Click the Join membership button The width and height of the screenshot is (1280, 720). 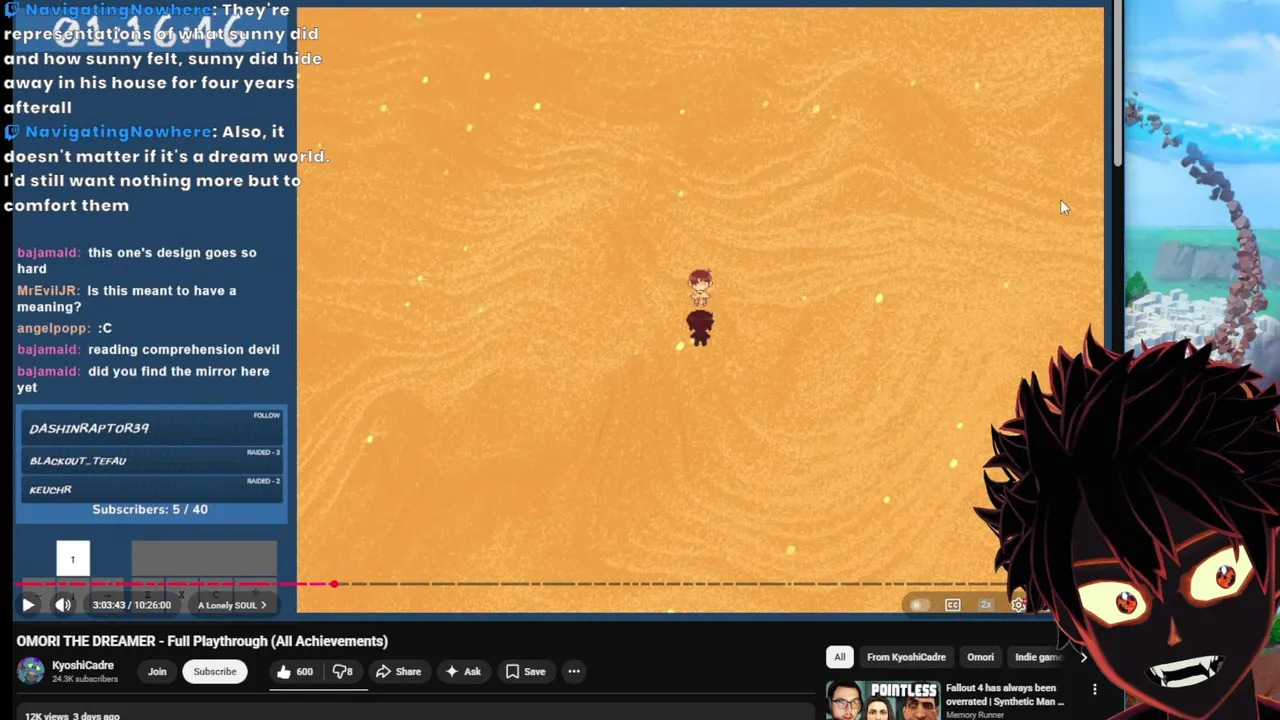[157, 672]
